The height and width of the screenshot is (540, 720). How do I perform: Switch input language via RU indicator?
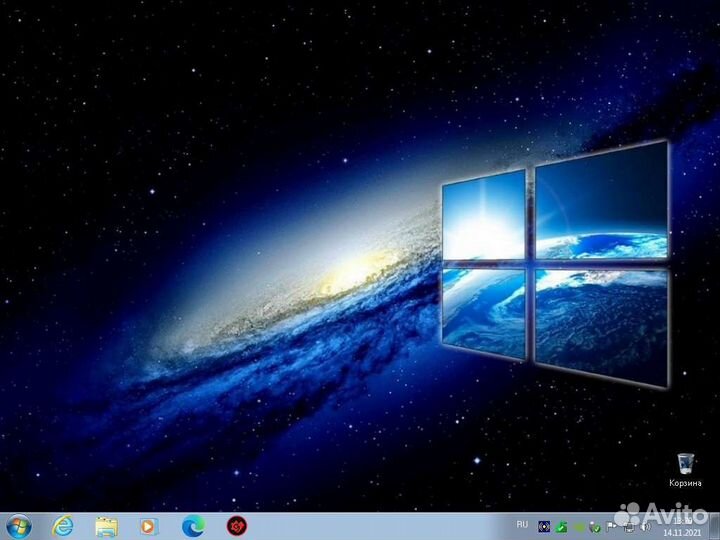tap(522, 525)
